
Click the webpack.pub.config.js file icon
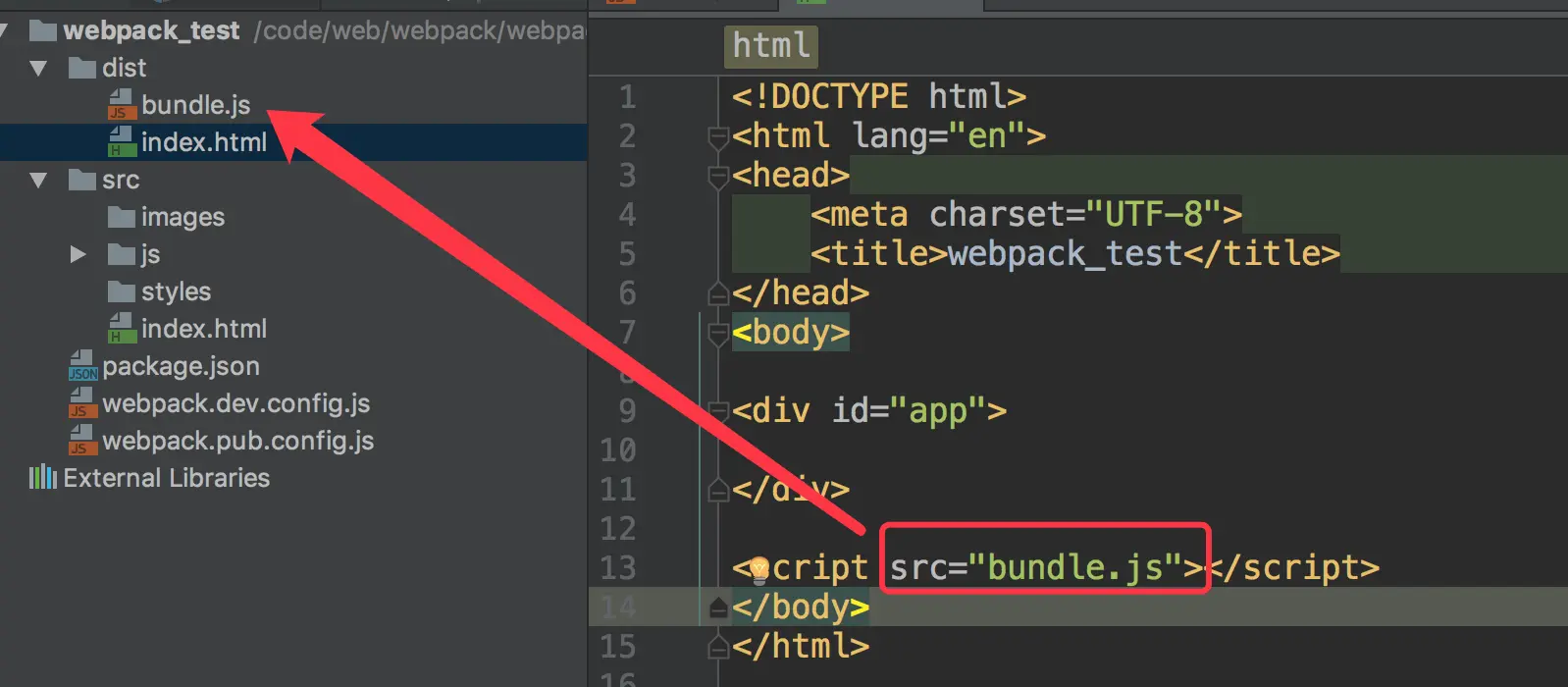coord(82,440)
